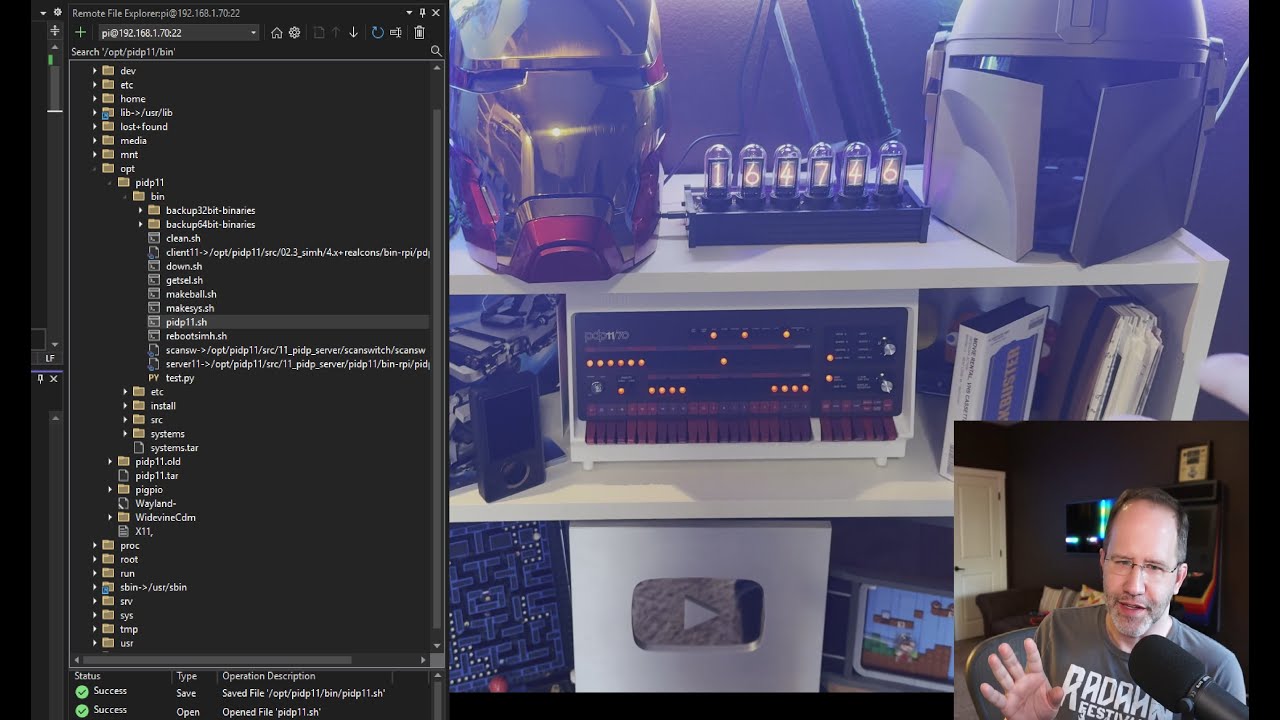Select the server11 symlink entry
Screen dimensions: 1280x720
298,365
